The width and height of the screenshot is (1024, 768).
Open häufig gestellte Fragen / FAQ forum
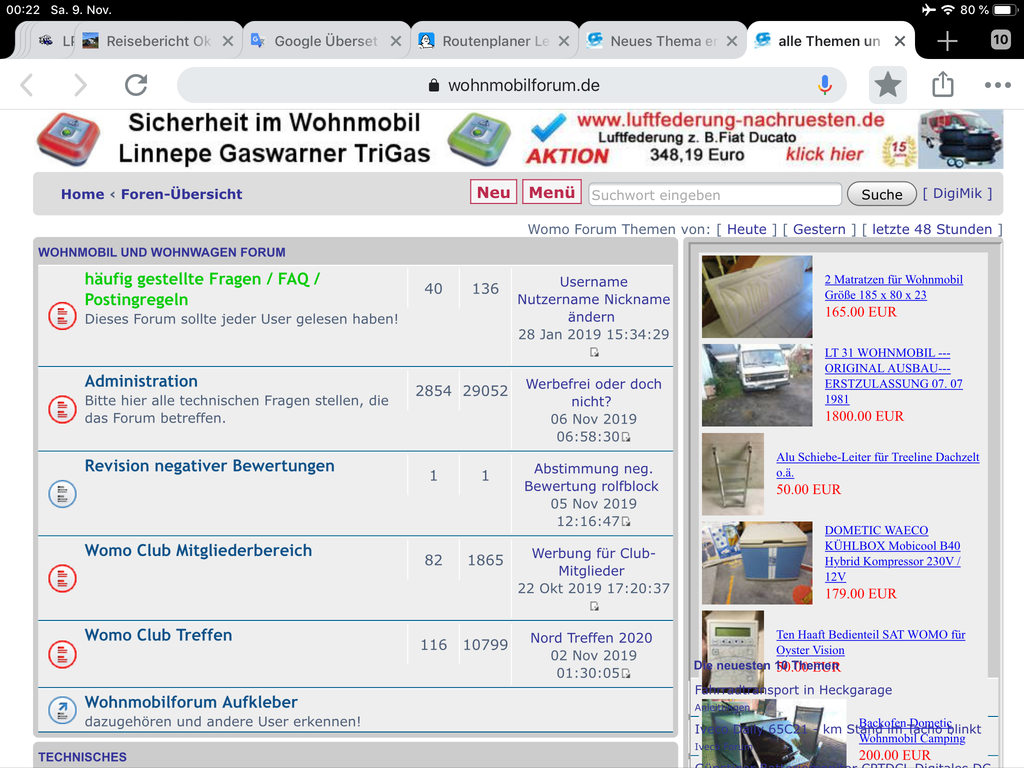coord(202,289)
